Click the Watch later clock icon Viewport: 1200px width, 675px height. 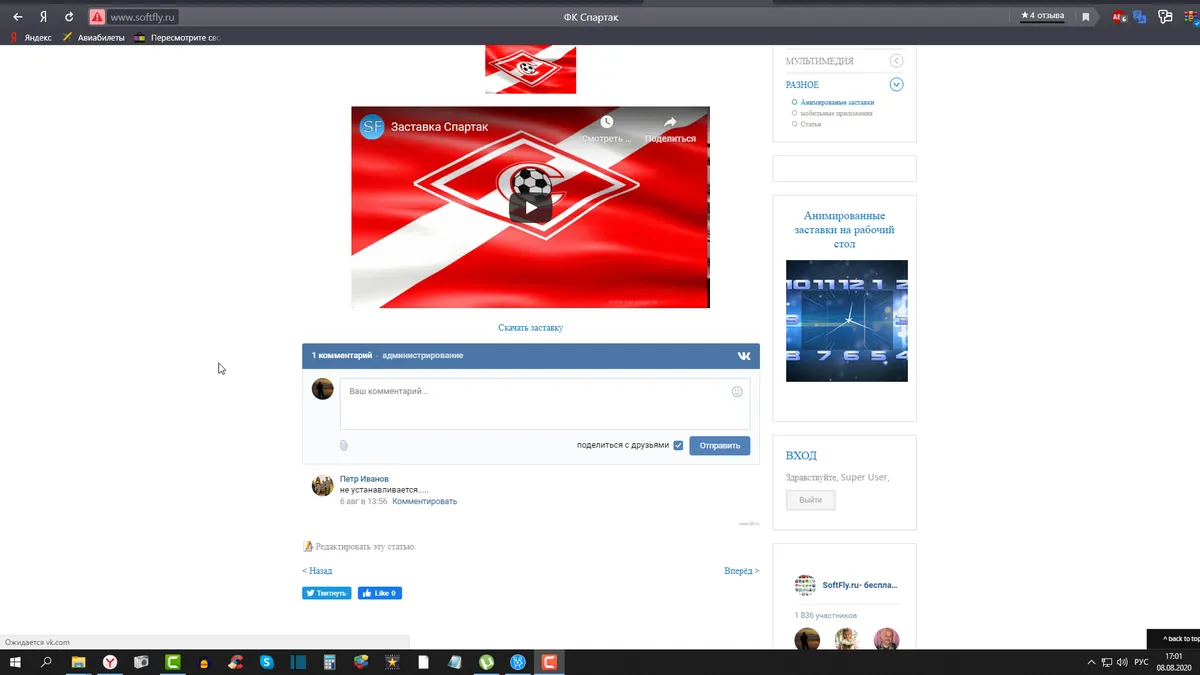[607, 123]
